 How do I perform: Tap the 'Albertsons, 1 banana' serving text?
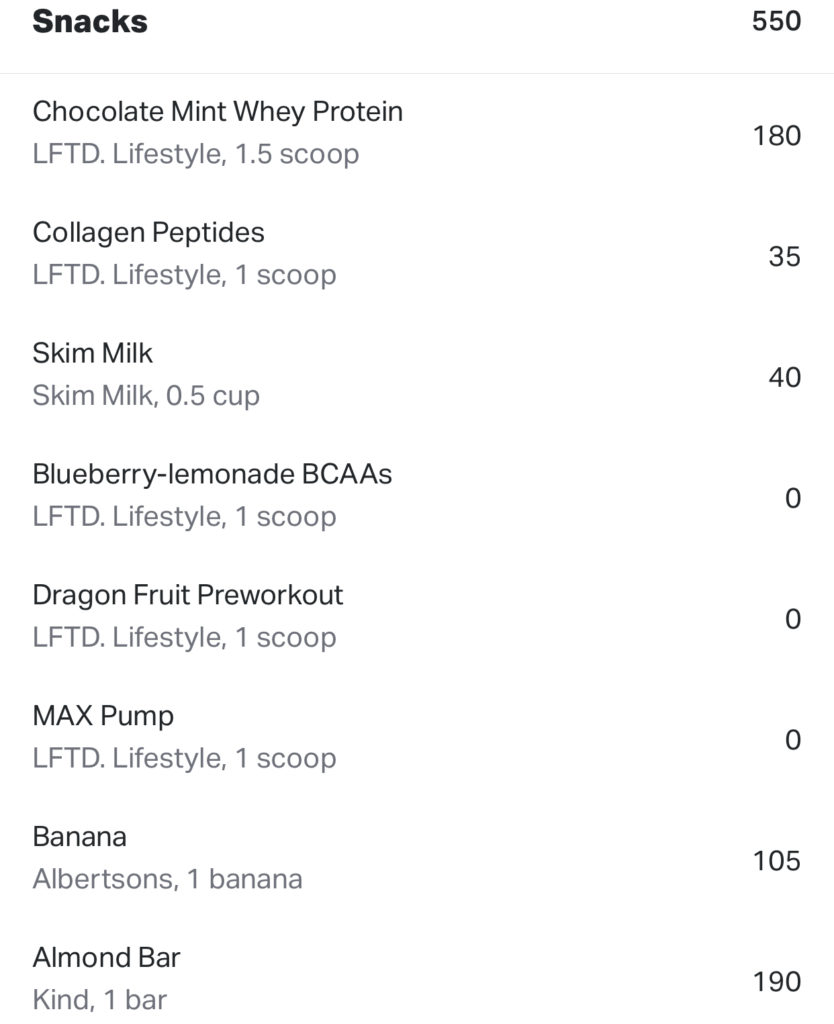(x=168, y=879)
